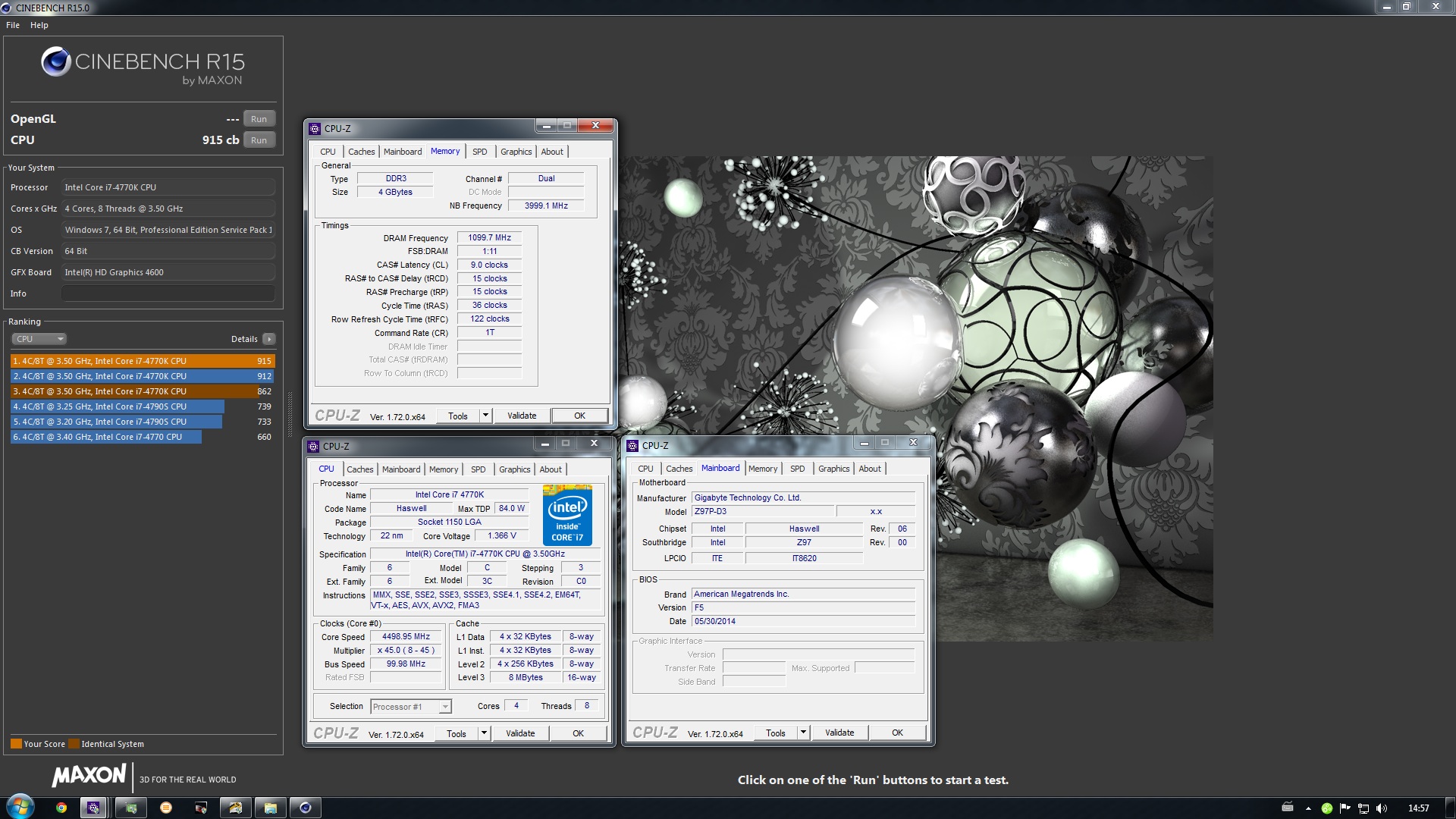The width and height of the screenshot is (1456, 819).
Task: Open the green chip app taskbar icon
Action: (x=131, y=808)
